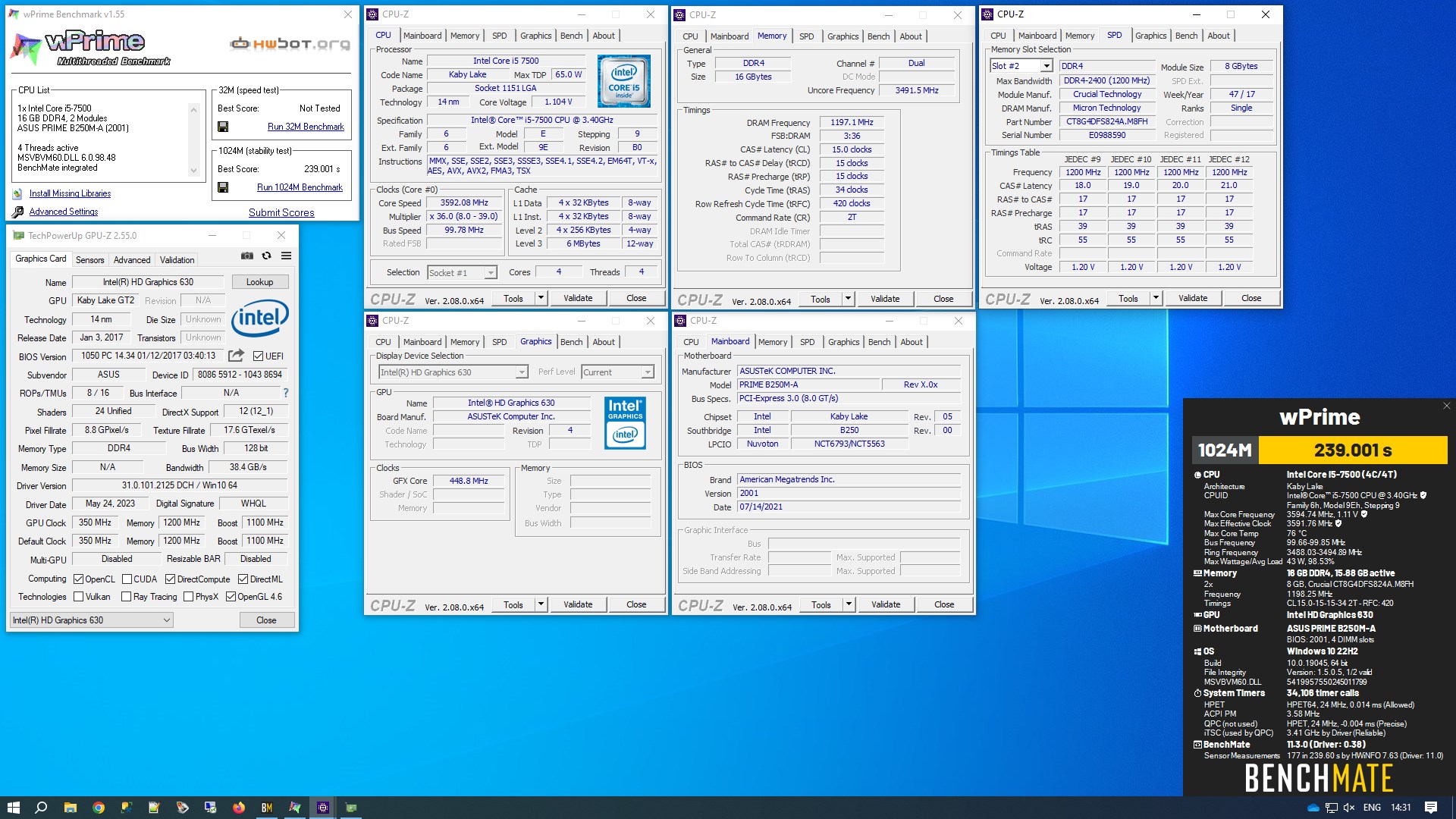Click Validate in the Graphics CPU-Z window
The height and width of the screenshot is (819, 1456).
[x=578, y=604]
